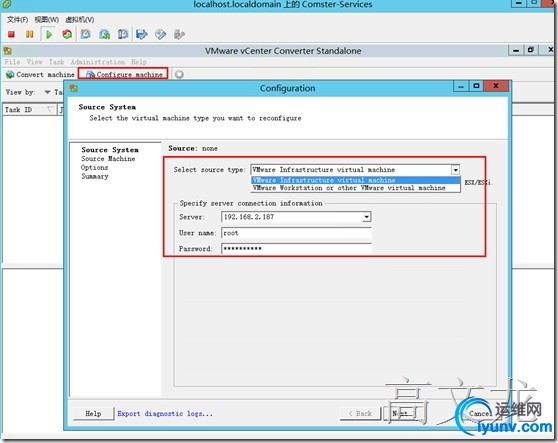Select Source Machine in the wizard steps
Screen dimensions: 558x443
(x=108, y=159)
